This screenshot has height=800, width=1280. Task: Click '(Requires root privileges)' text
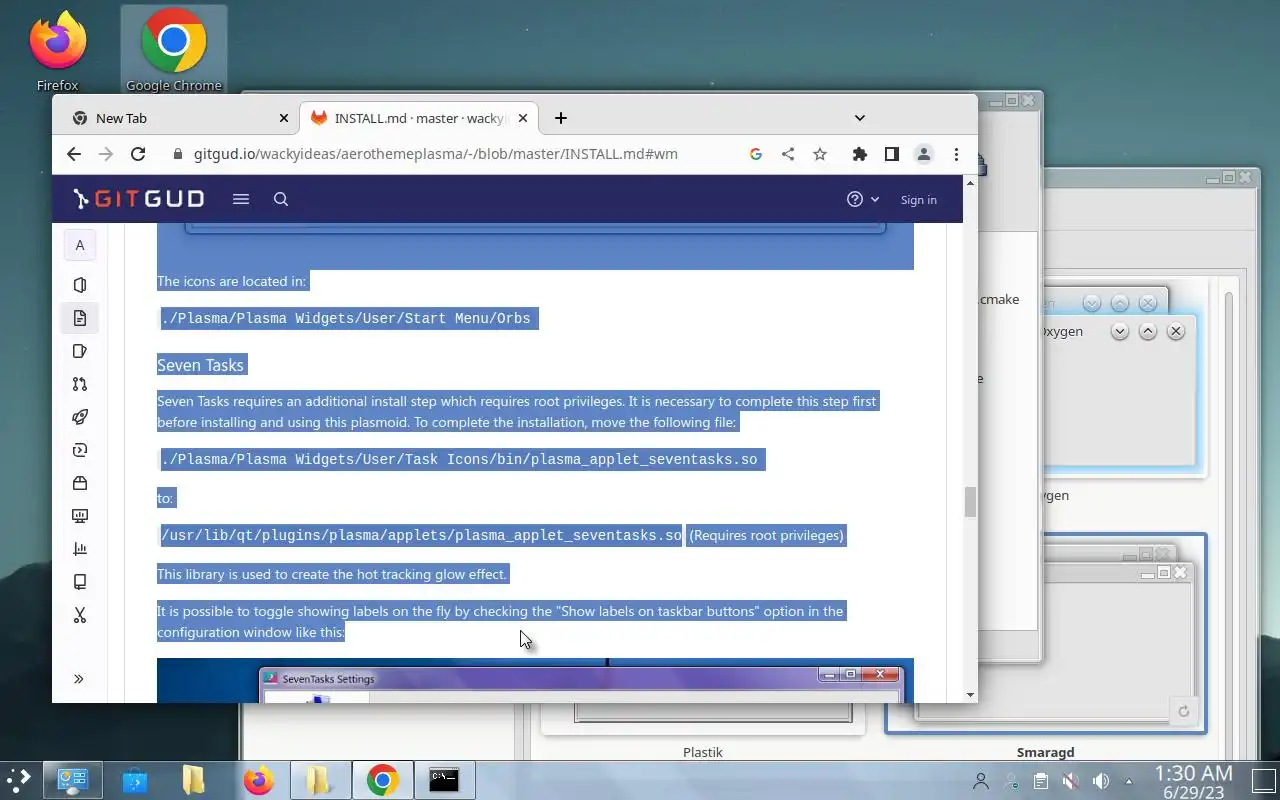766,535
